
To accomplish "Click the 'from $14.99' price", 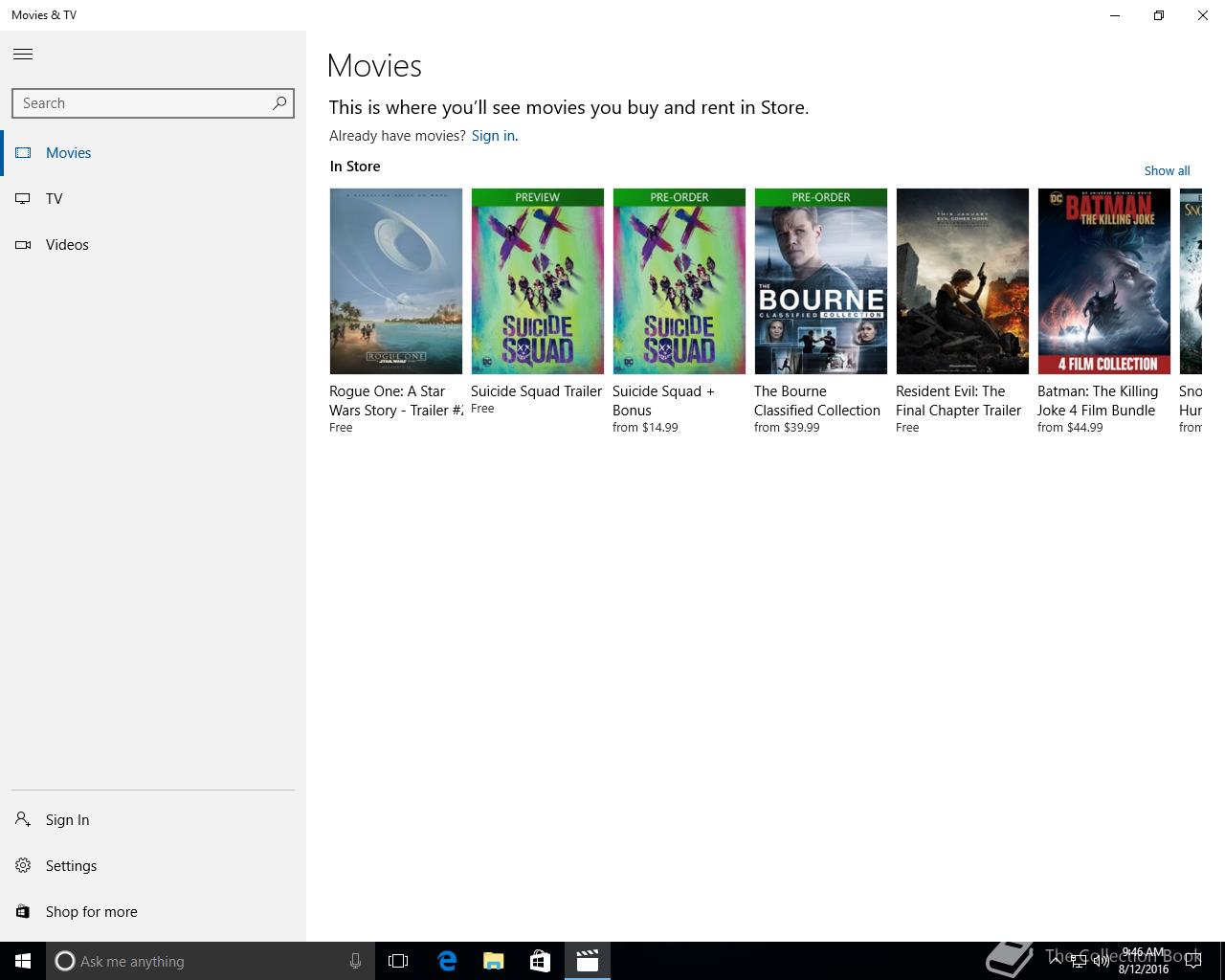I will pos(645,428).
